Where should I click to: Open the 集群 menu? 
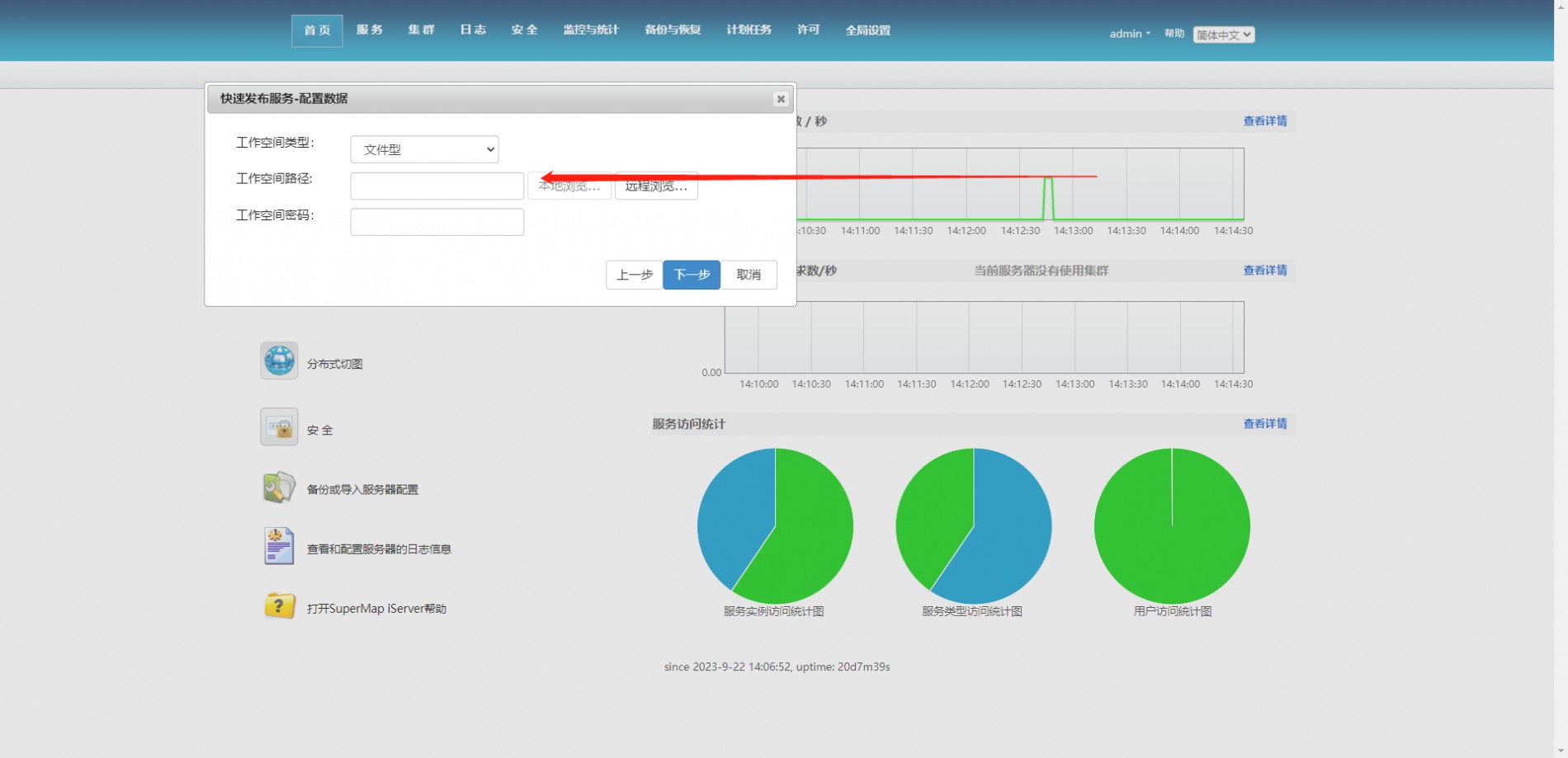tap(421, 30)
